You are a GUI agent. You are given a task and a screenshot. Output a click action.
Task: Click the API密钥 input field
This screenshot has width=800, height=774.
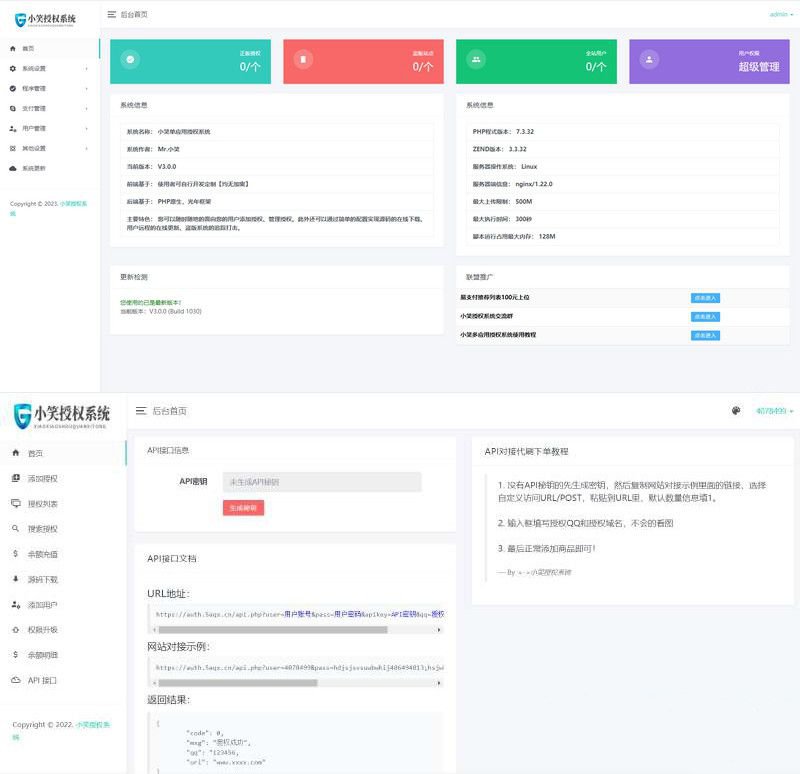(x=321, y=482)
